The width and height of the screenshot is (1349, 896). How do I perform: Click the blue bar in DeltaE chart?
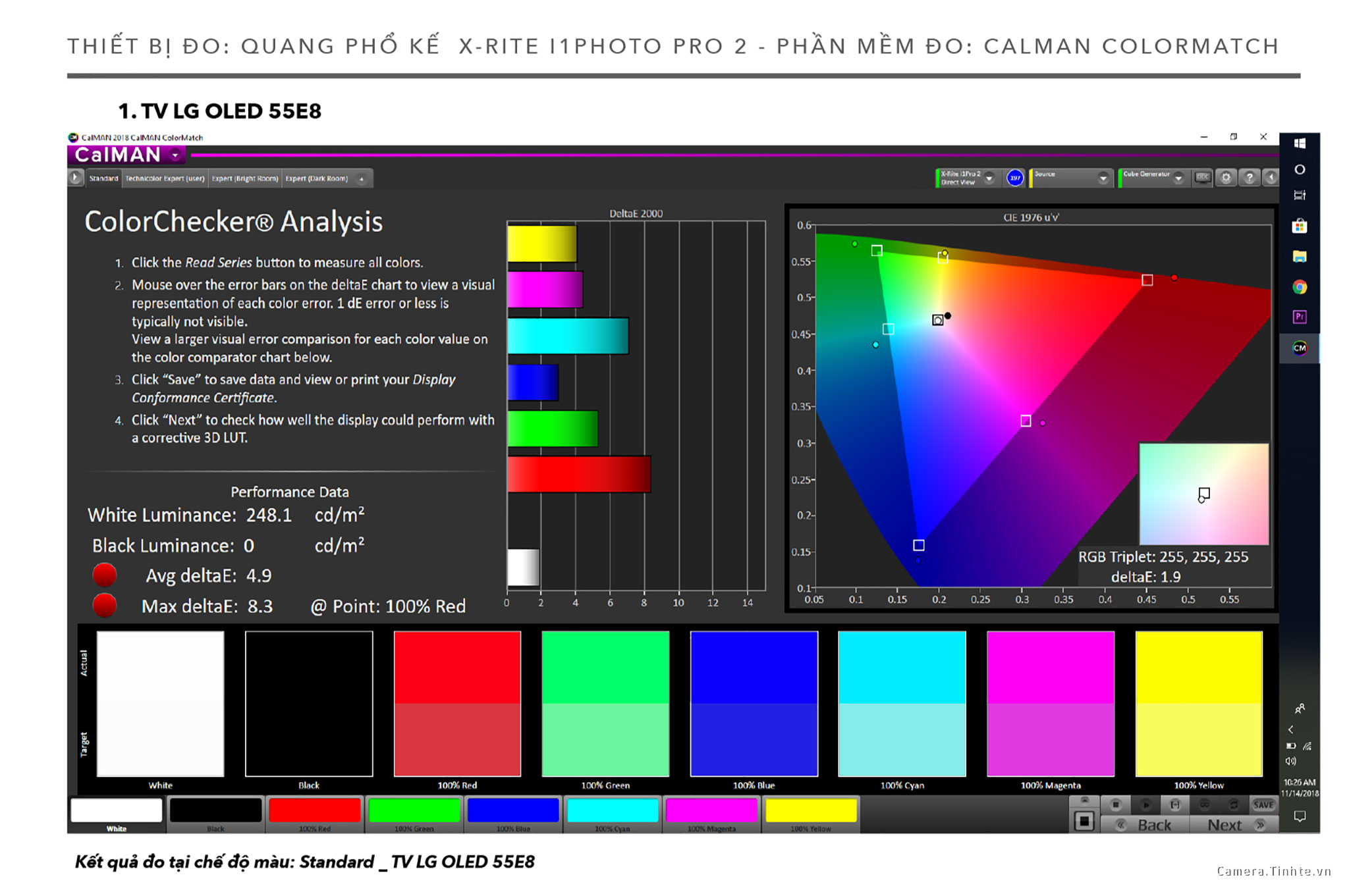pyautogui.click(x=533, y=382)
